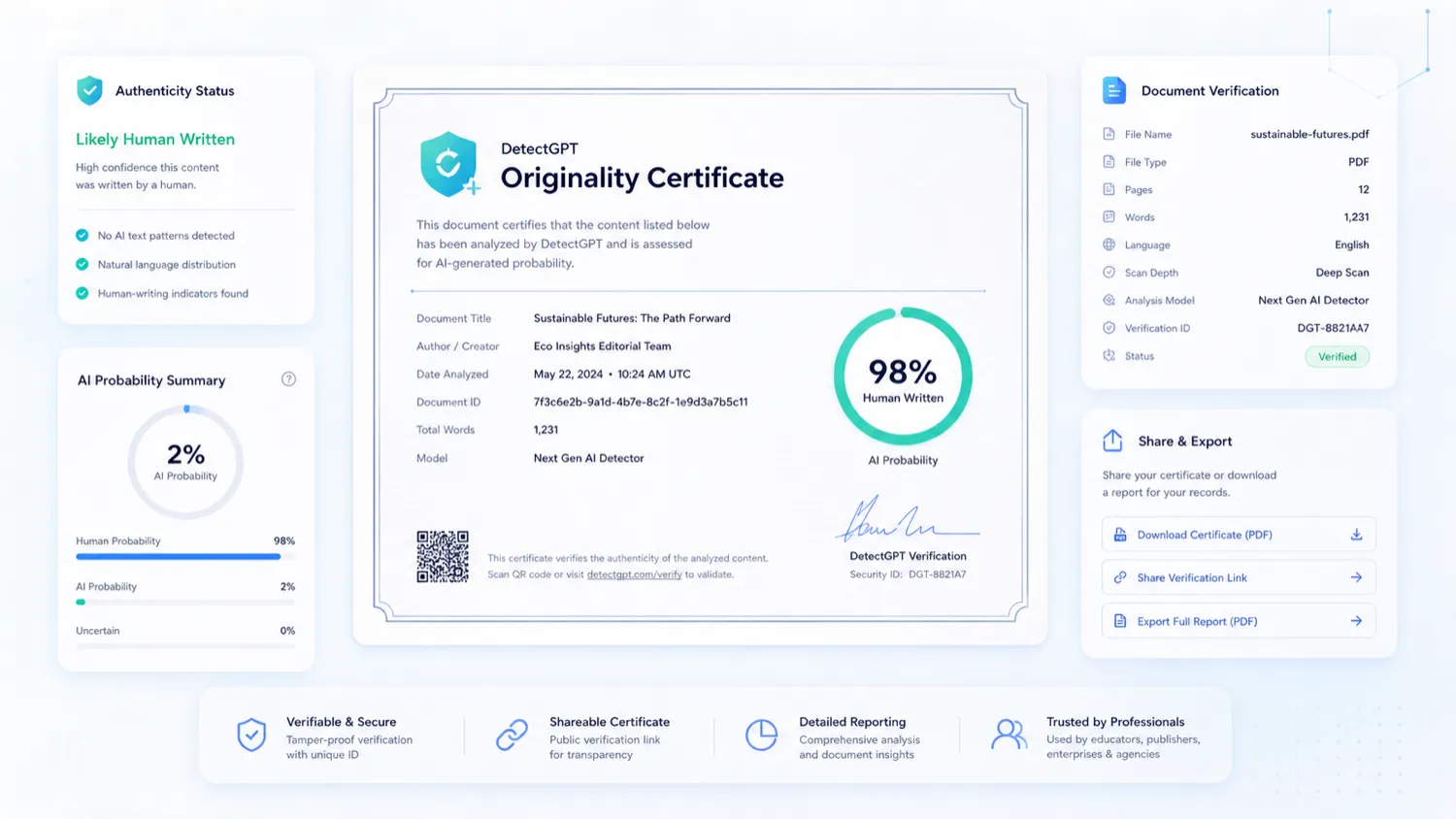Click the Document Verification file icon
The height and width of the screenshot is (819, 1456).
pos(1114,90)
